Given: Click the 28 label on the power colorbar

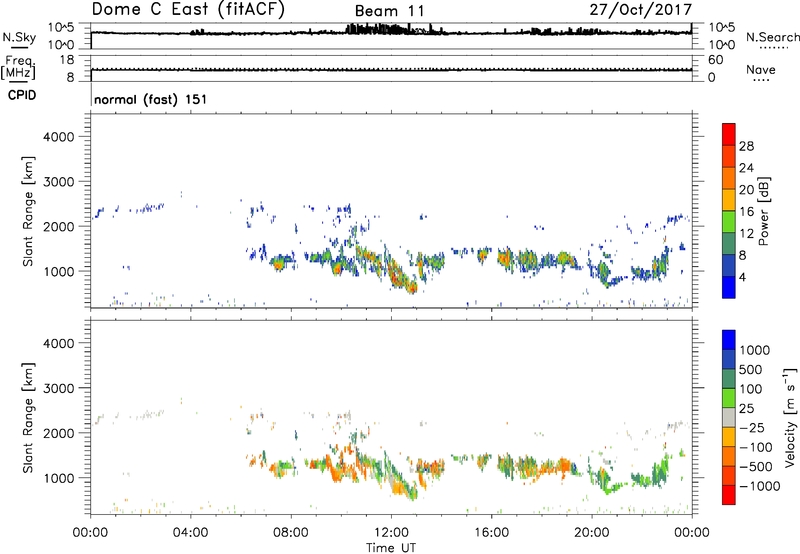Looking at the screenshot, I should pyautogui.click(x=746, y=146).
